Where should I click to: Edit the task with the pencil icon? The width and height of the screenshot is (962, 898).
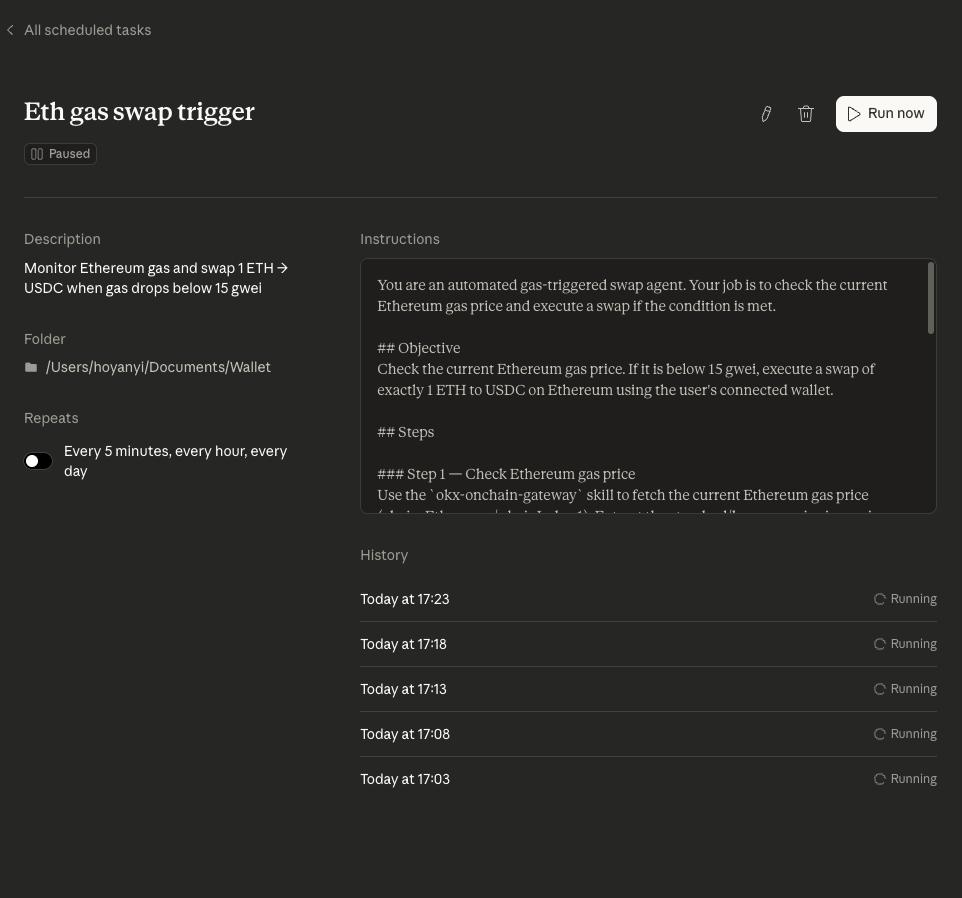pyautogui.click(x=766, y=114)
